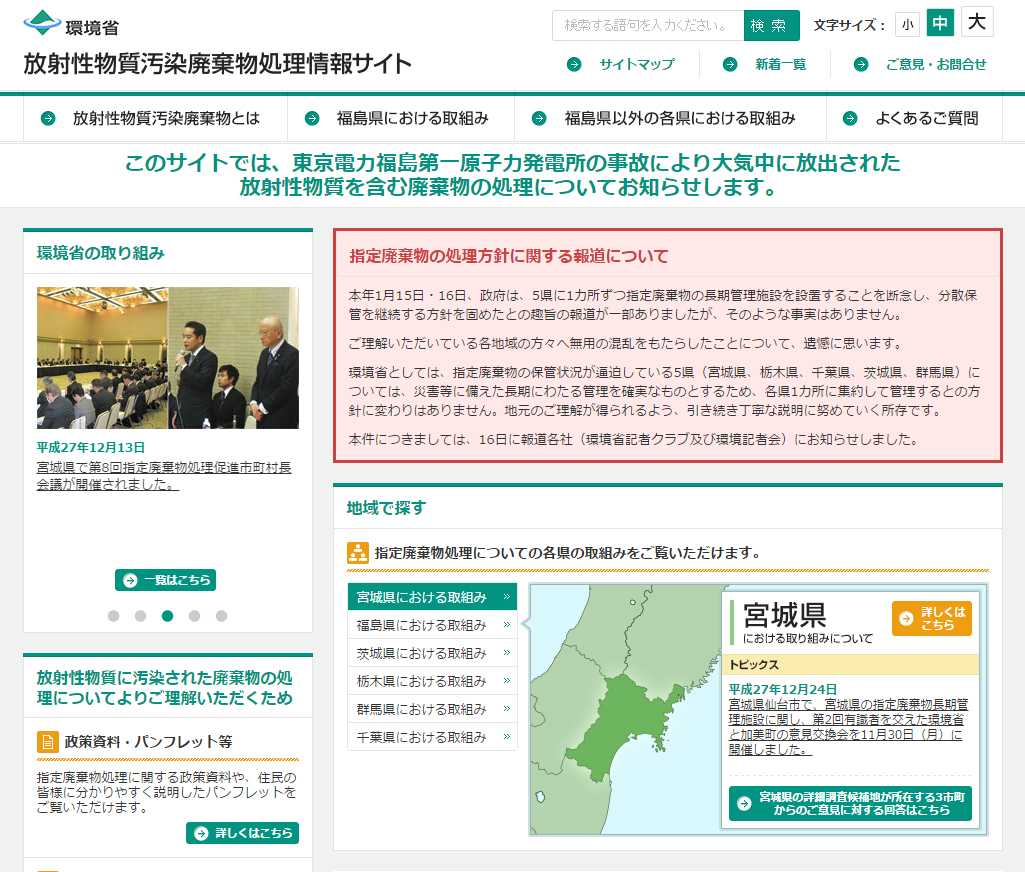
Task: Go to fourth carousel slide dot
Action: (x=194, y=616)
